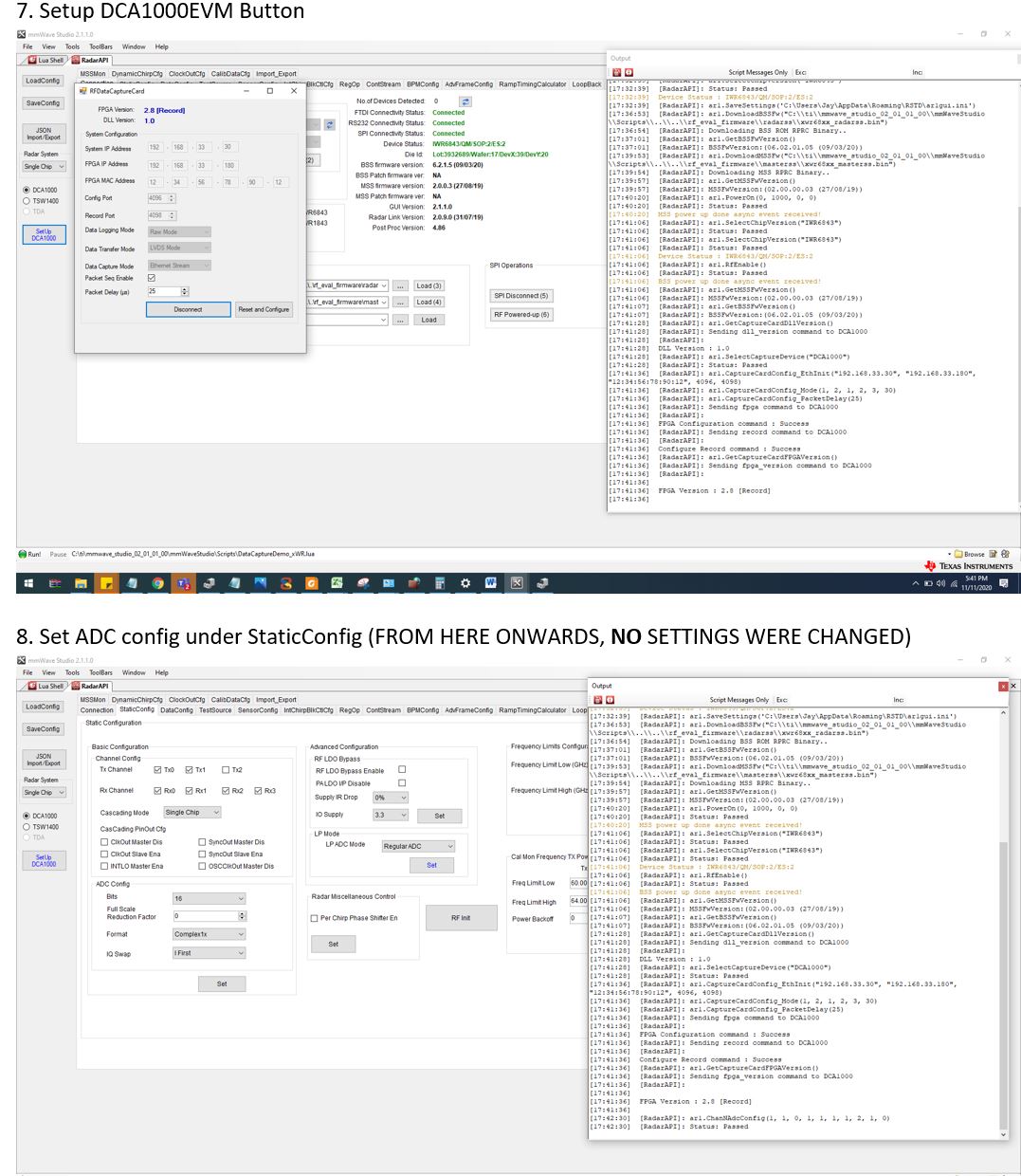Open Supply IR Drop dropdown

pyautogui.click(x=391, y=798)
